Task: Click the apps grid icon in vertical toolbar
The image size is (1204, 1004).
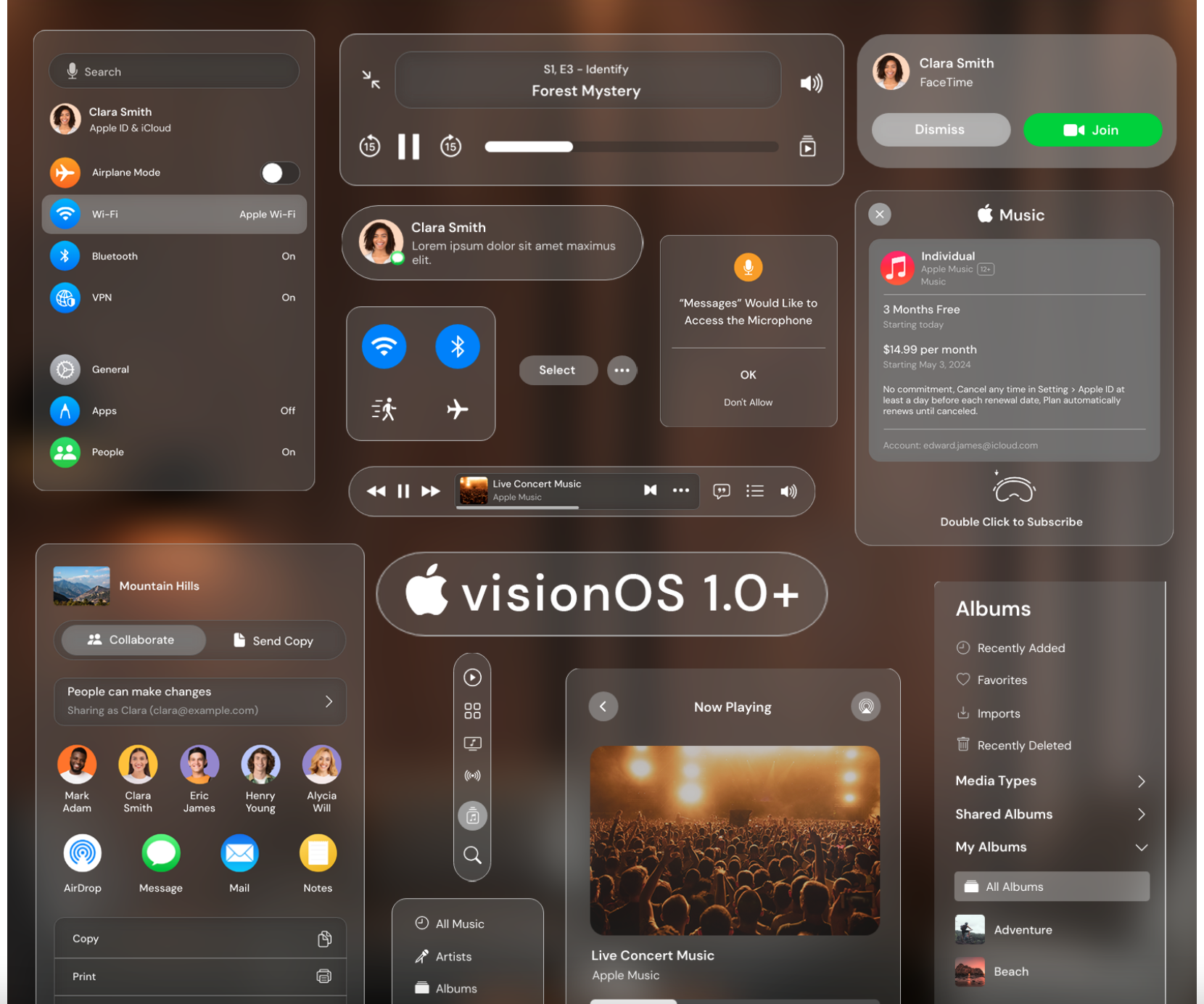Action: coord(472,710)
